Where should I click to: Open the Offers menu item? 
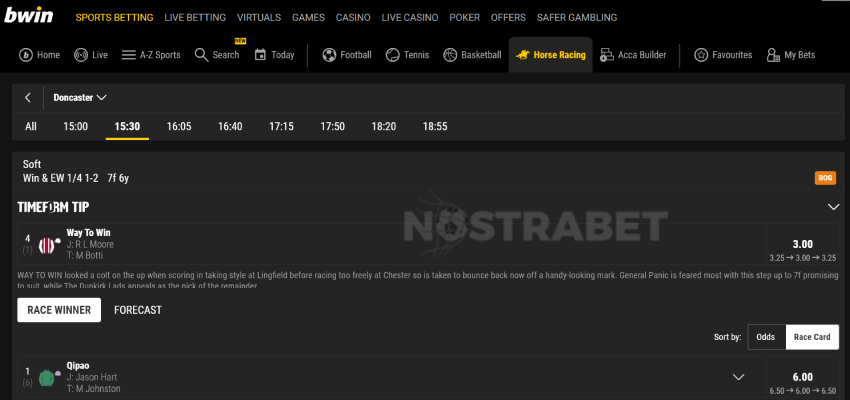pos(508,17)
